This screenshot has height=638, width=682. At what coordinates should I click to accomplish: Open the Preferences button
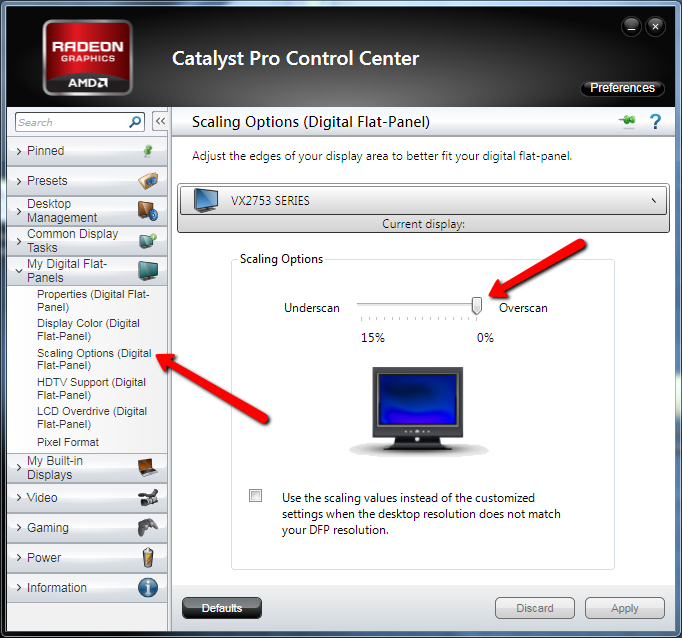click(x=621, y=88)
